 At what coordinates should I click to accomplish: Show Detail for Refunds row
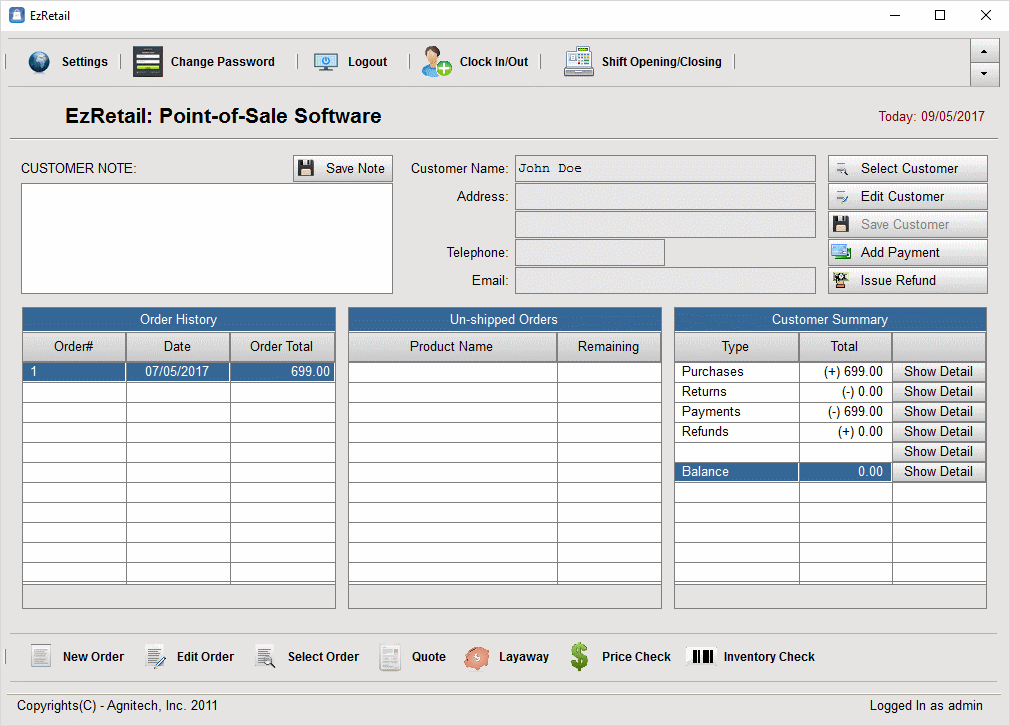(939, 432)
